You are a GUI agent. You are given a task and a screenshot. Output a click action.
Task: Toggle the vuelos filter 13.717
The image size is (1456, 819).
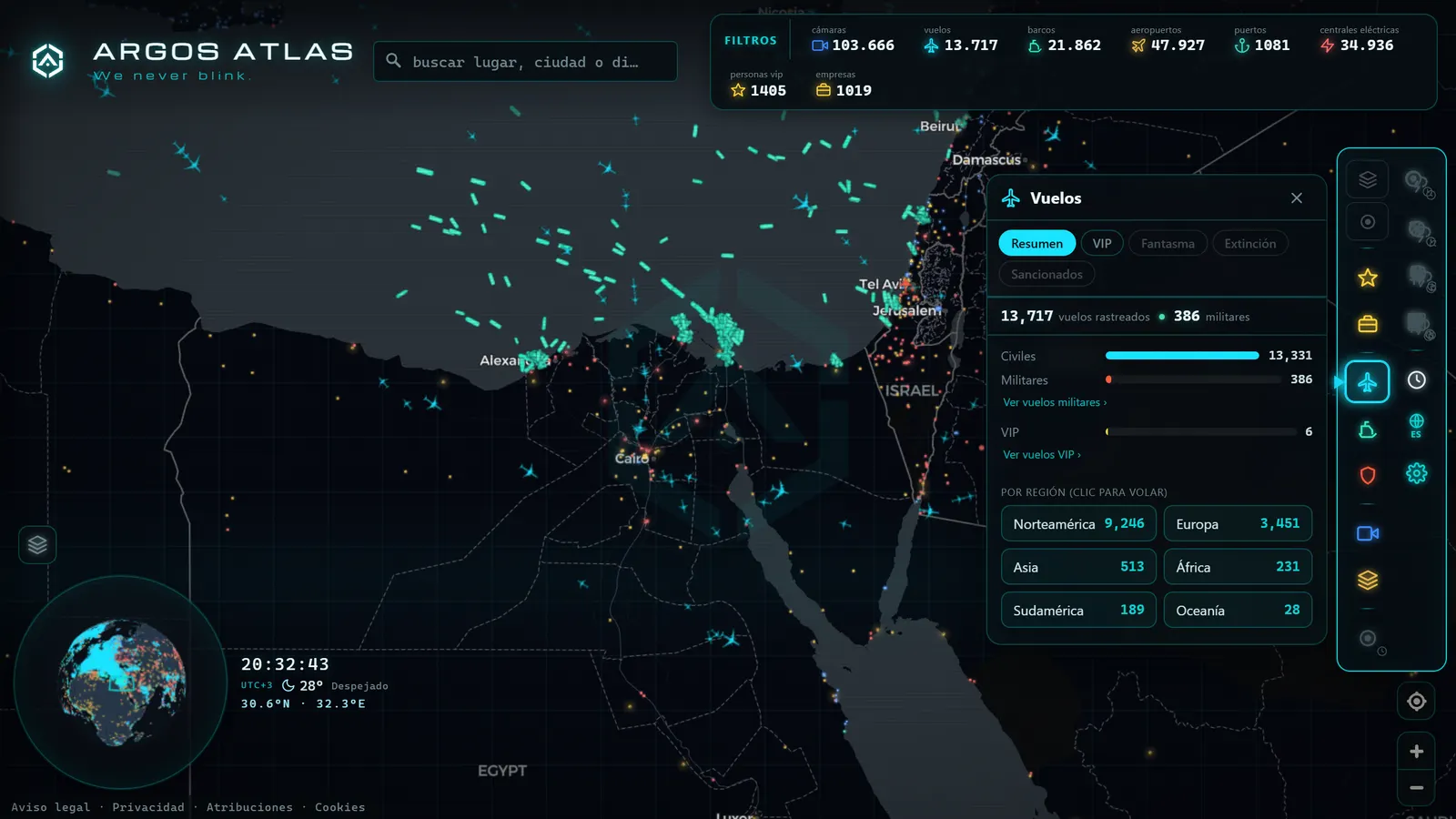point(961,39)
